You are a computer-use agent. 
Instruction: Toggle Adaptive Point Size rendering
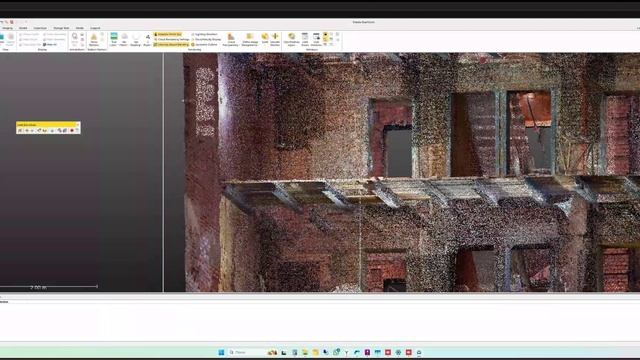click(168, 34)
